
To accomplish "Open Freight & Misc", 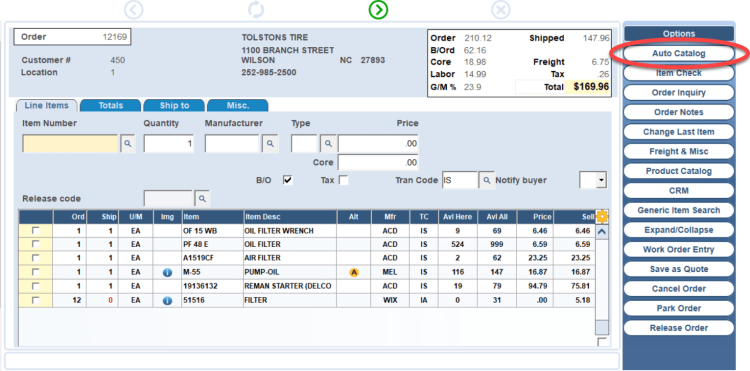I will pos(678,152).
